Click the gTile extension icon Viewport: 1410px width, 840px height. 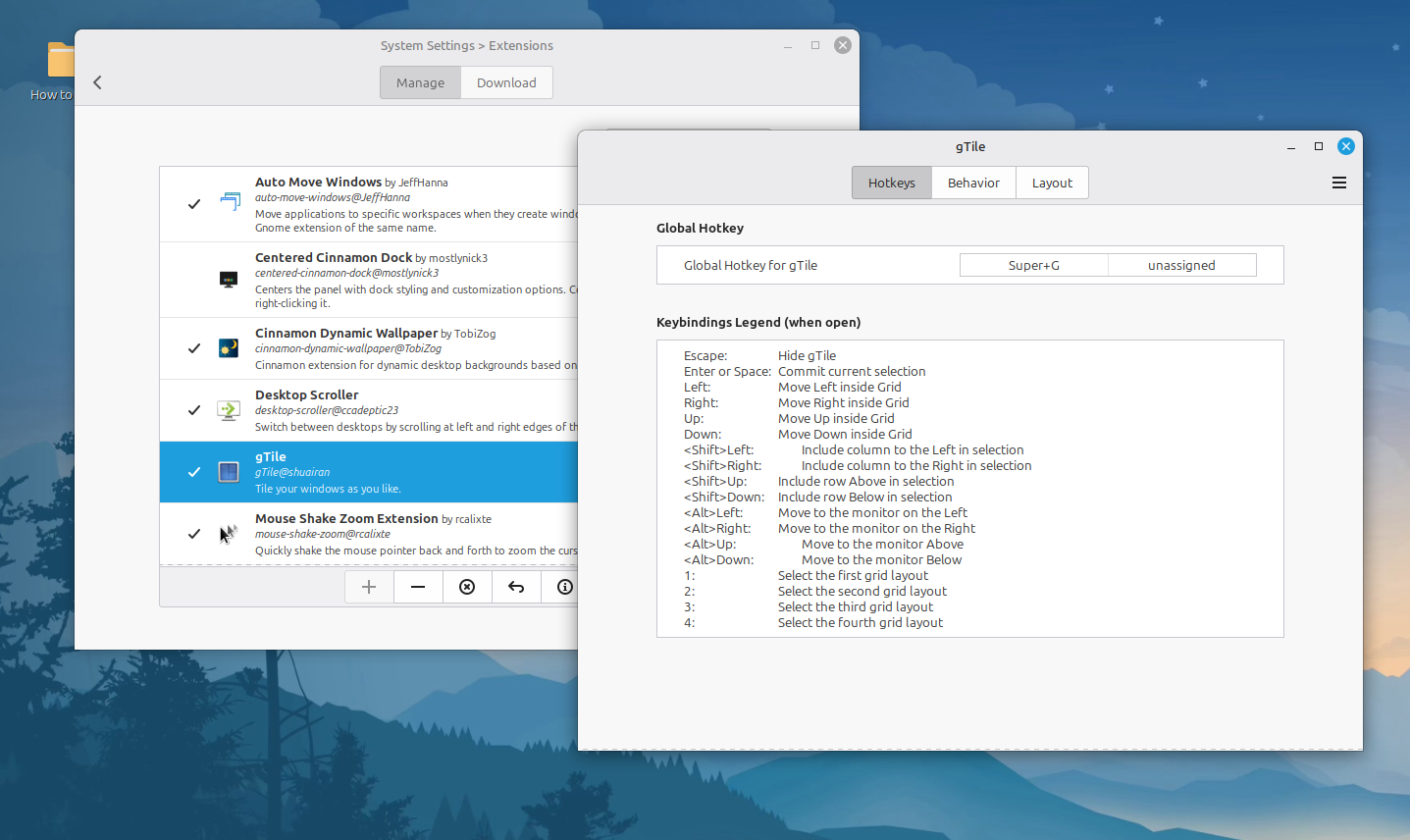[229, 472]
